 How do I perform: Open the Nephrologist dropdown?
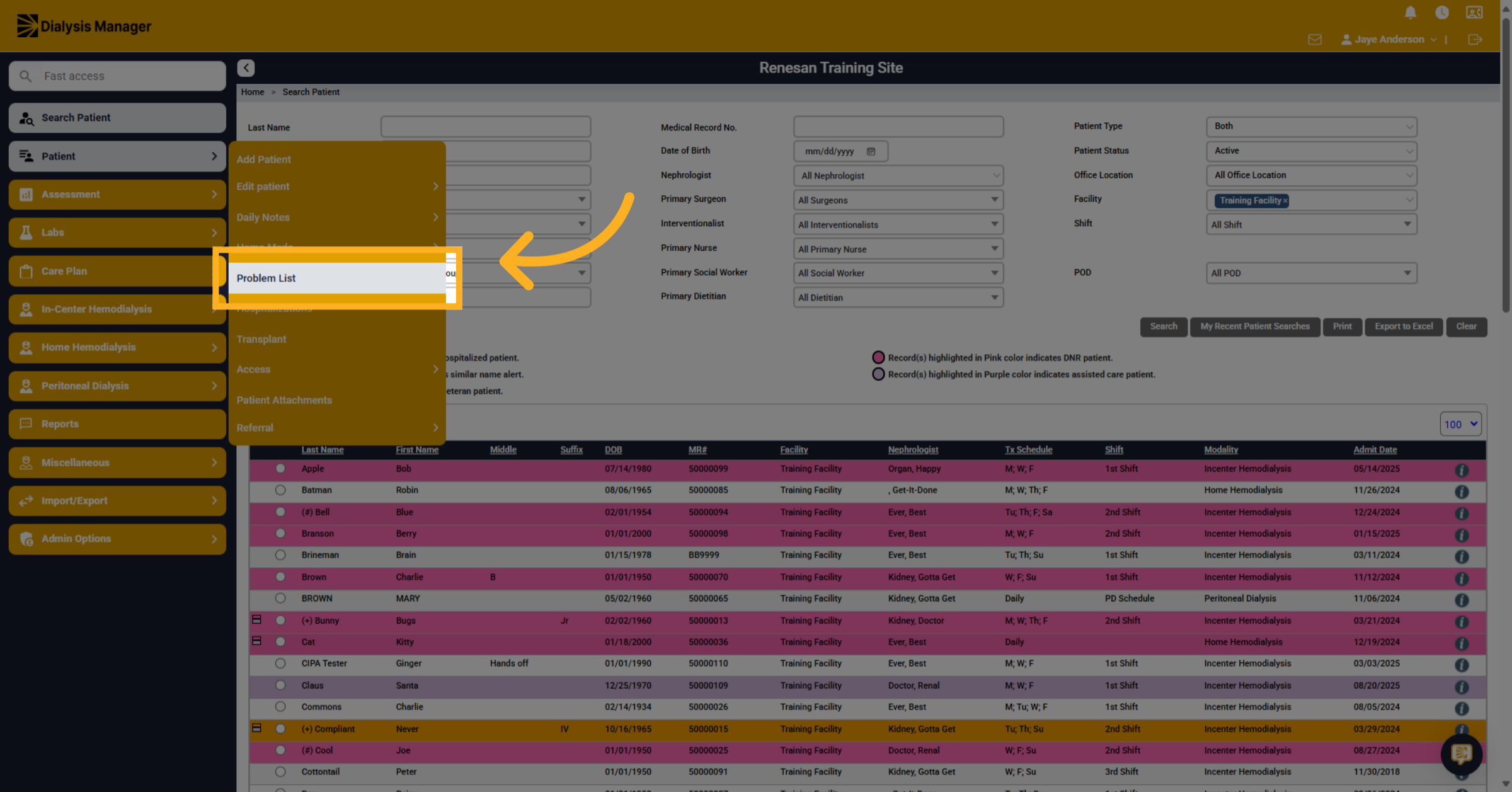click(898, 175)
